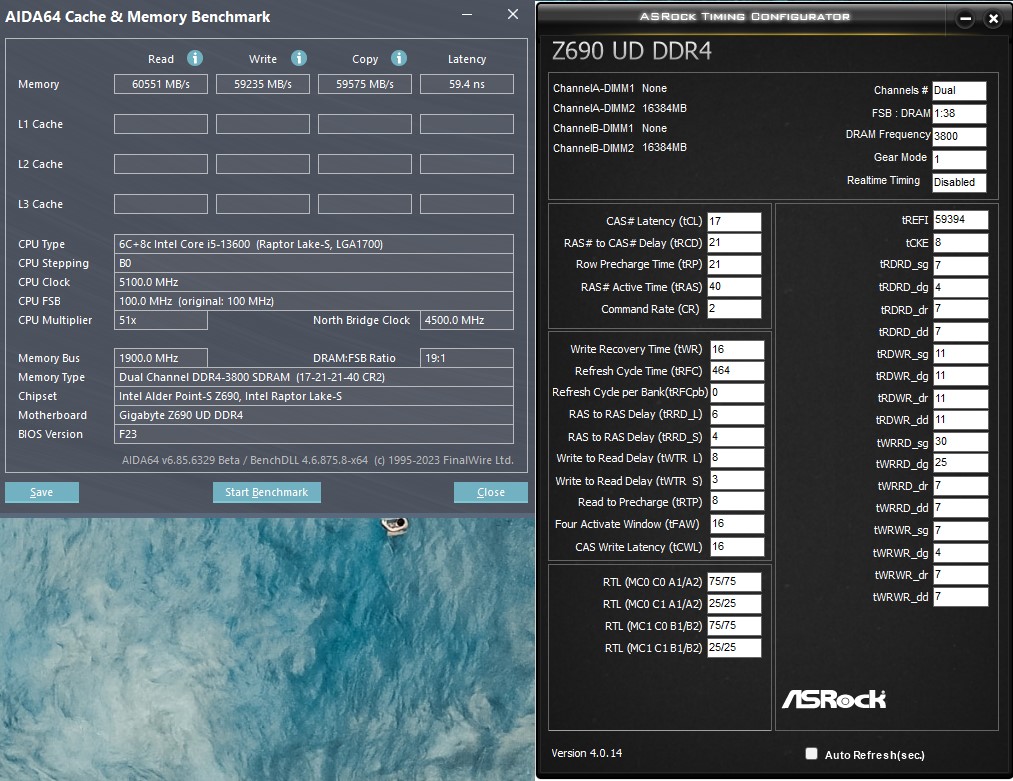
Task: Click the RAS# Active Time (tRAS) 40 field
Action: pos(735,287)
